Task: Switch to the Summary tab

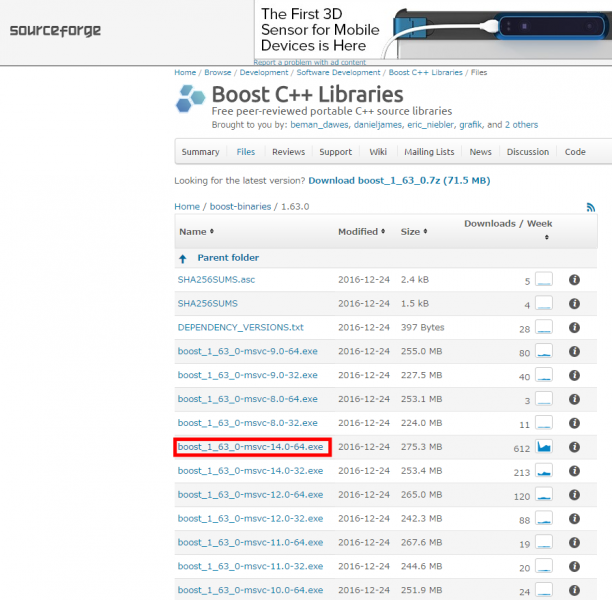Action: 200,152
